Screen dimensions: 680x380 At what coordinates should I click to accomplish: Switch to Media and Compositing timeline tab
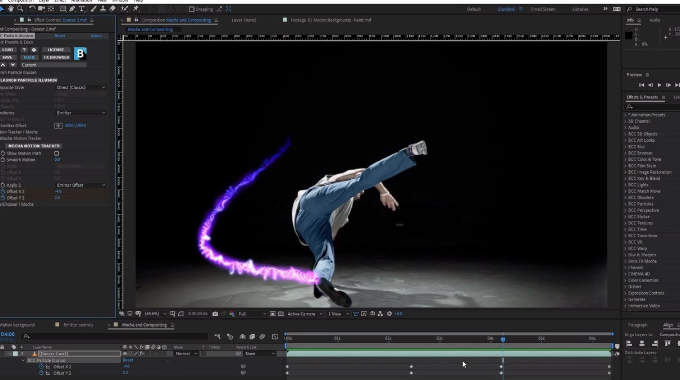tap(144, 324)
